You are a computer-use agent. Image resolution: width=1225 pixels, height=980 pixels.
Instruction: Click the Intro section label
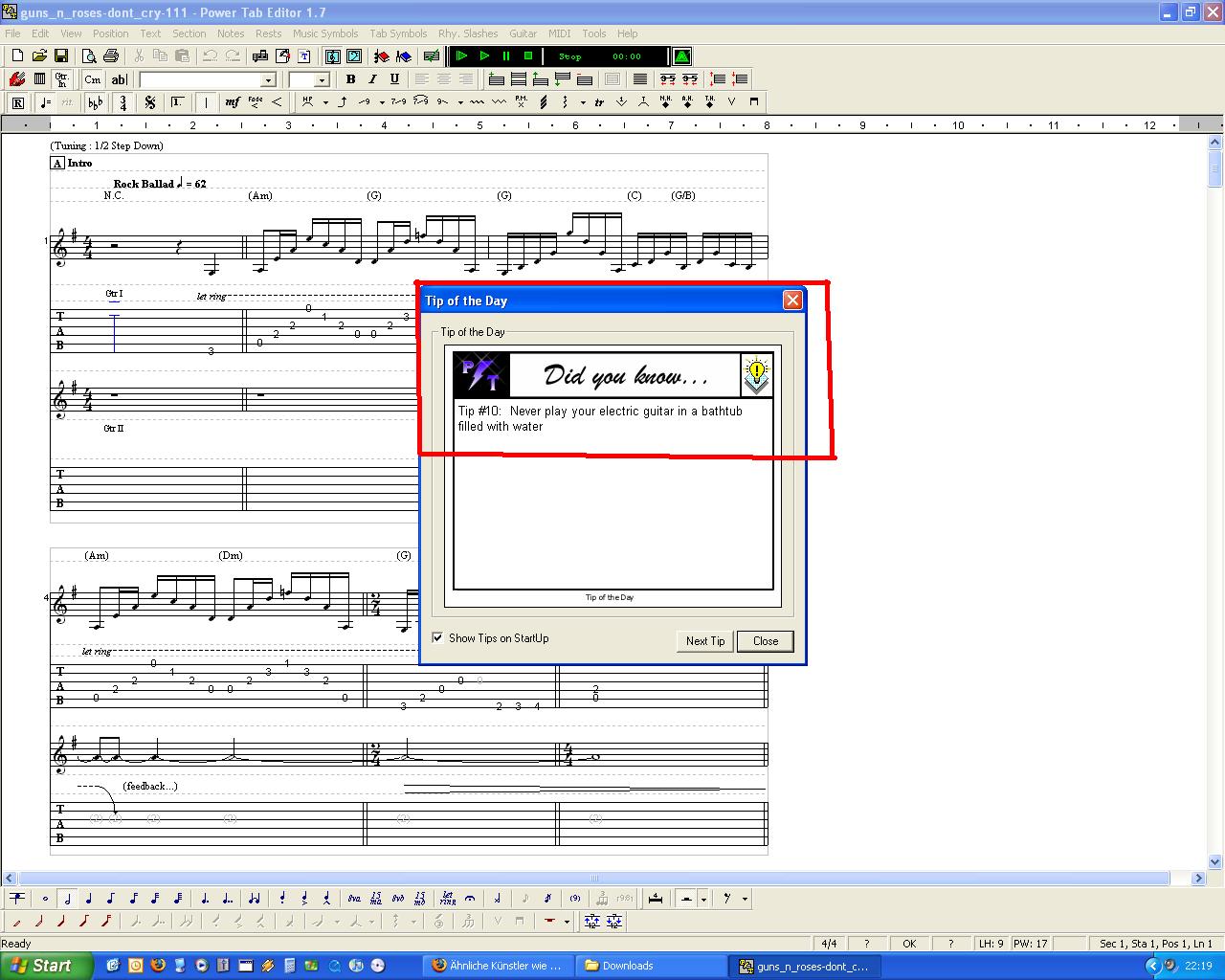tap(79, 164)
